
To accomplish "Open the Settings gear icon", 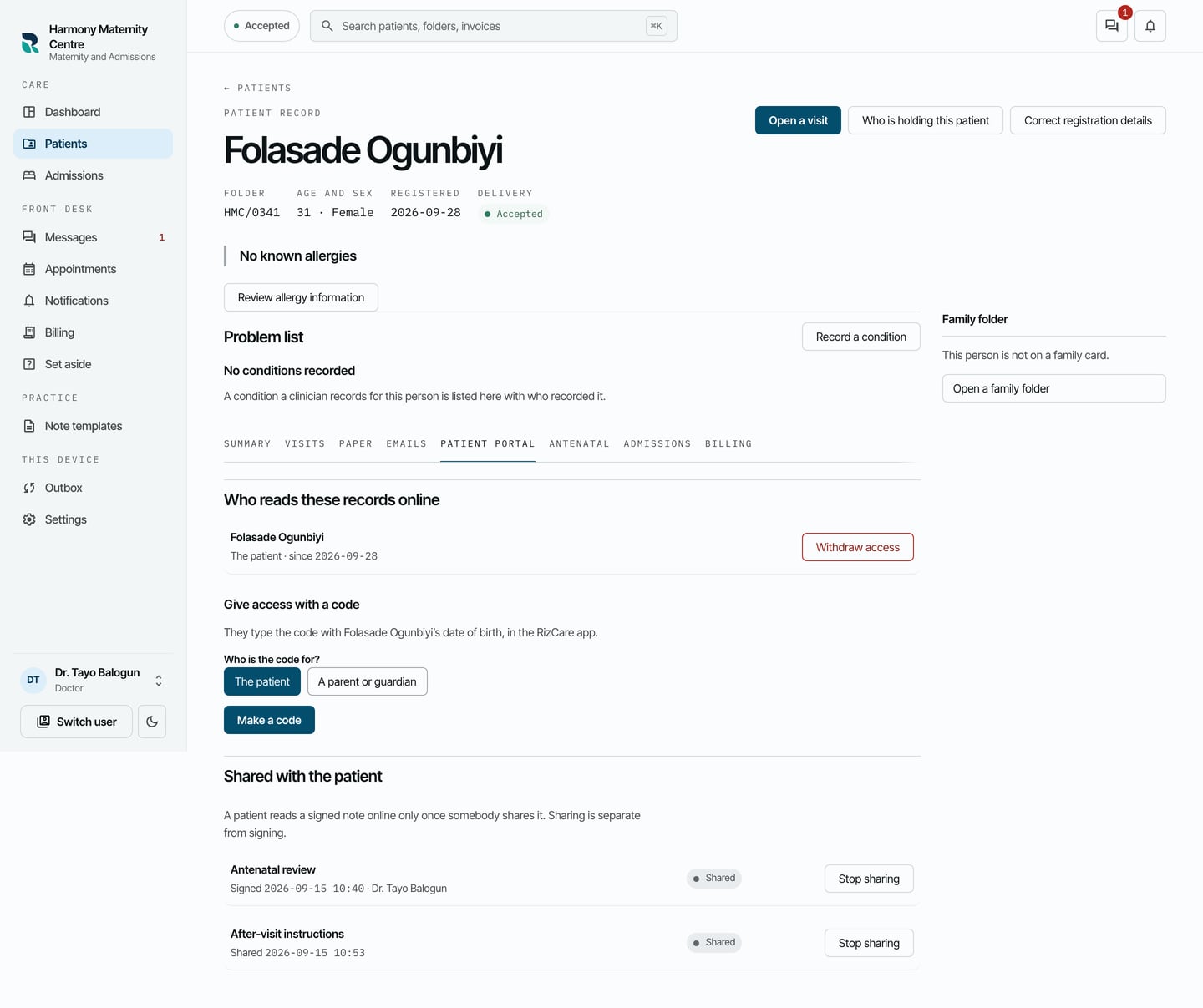I will pyautogui.click(x=29, y=519).
